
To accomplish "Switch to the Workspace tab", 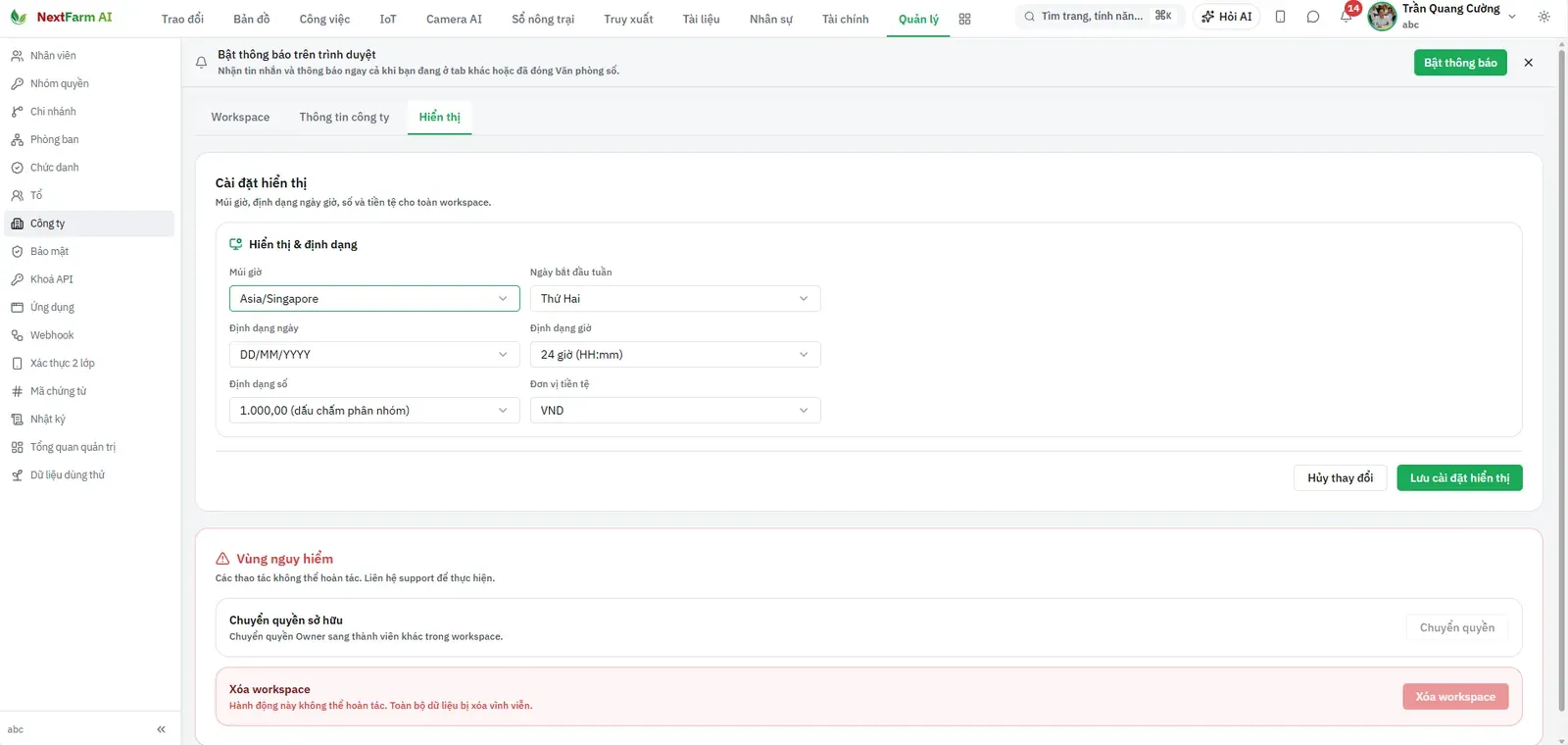I will (x=240, y=117).
